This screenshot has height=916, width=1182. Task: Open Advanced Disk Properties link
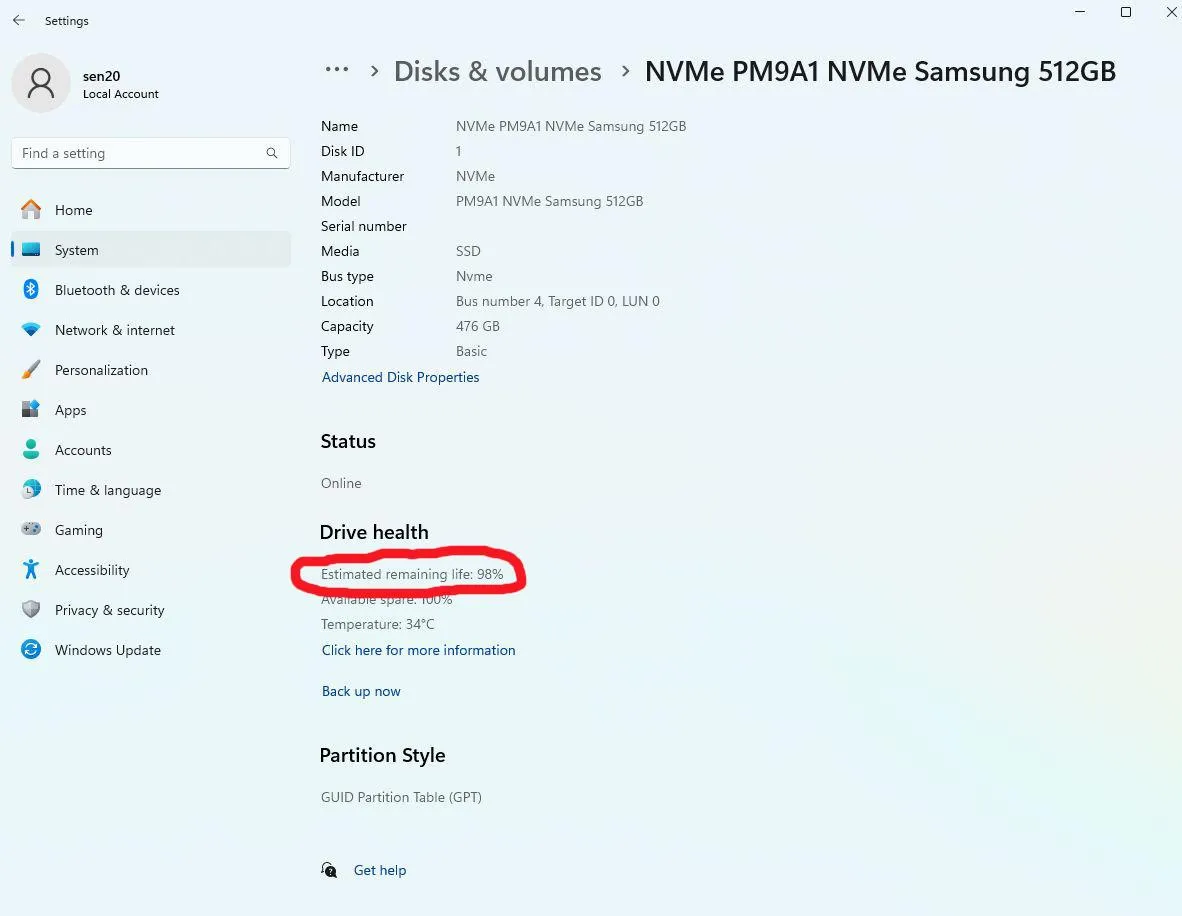pyautogui.click(x=400, y=377)
